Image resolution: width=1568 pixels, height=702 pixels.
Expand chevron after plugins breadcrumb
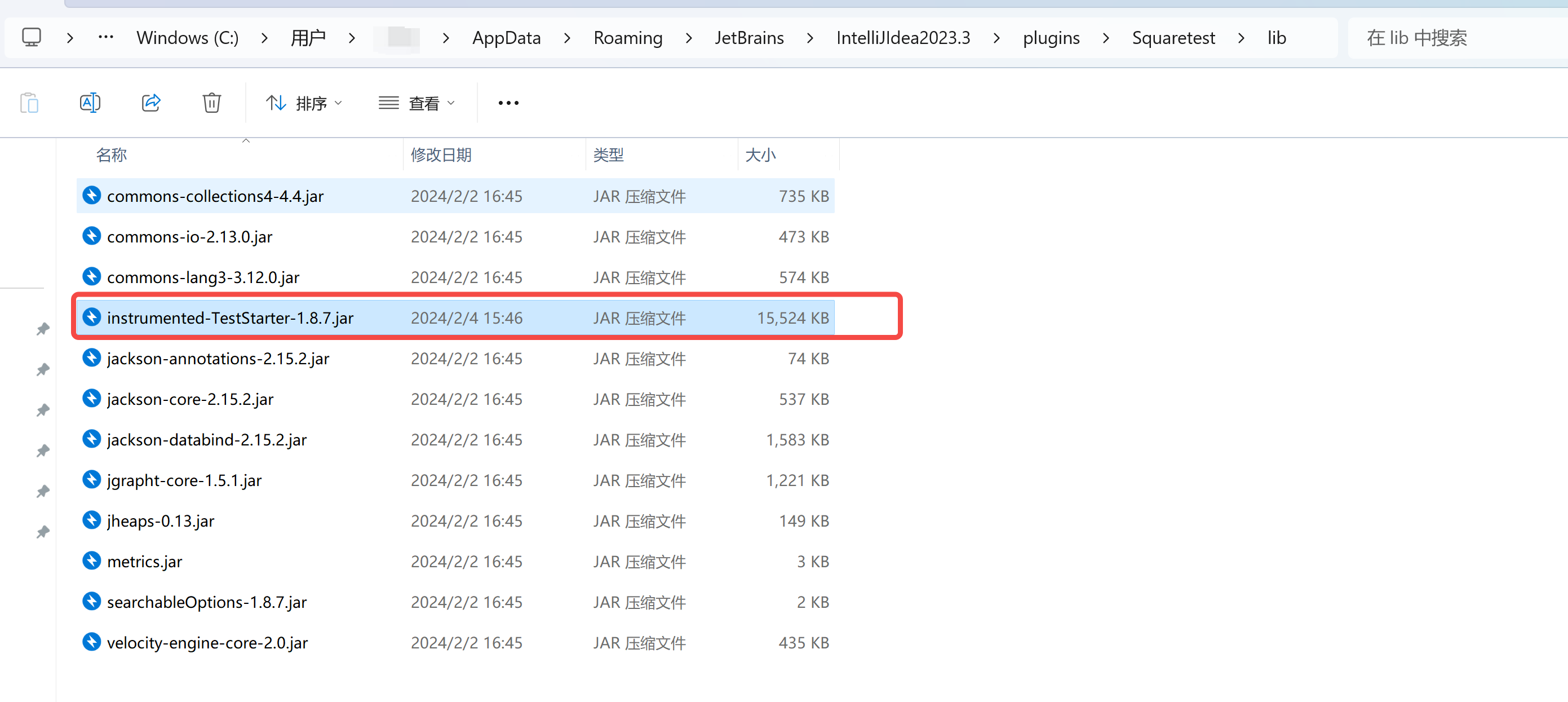(x=1106, y=38)
